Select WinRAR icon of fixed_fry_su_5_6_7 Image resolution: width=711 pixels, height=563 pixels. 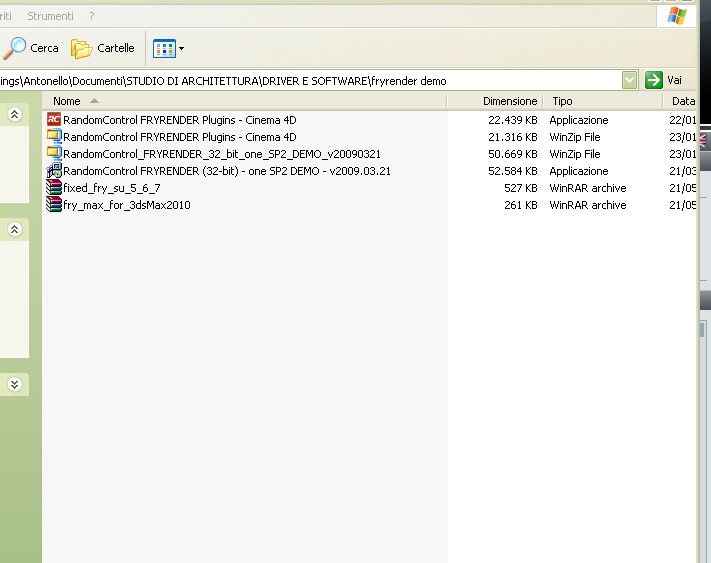[54, 188]
